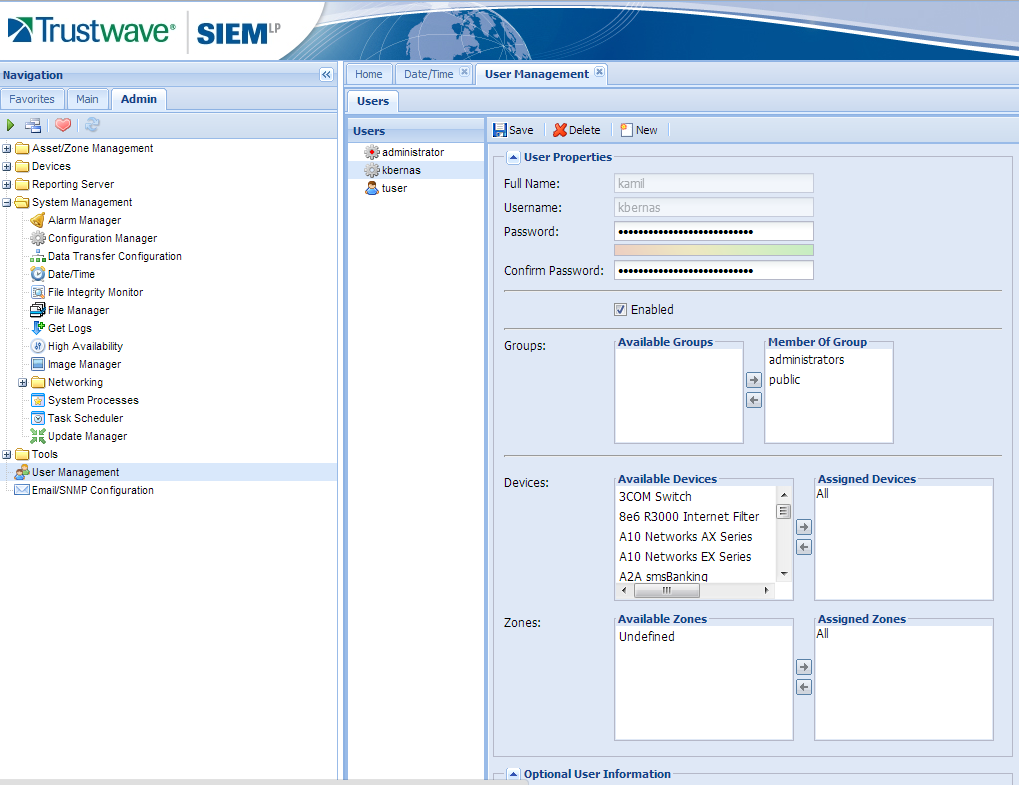Collapse the Navigation panel with double chevron

click(325, 74)
